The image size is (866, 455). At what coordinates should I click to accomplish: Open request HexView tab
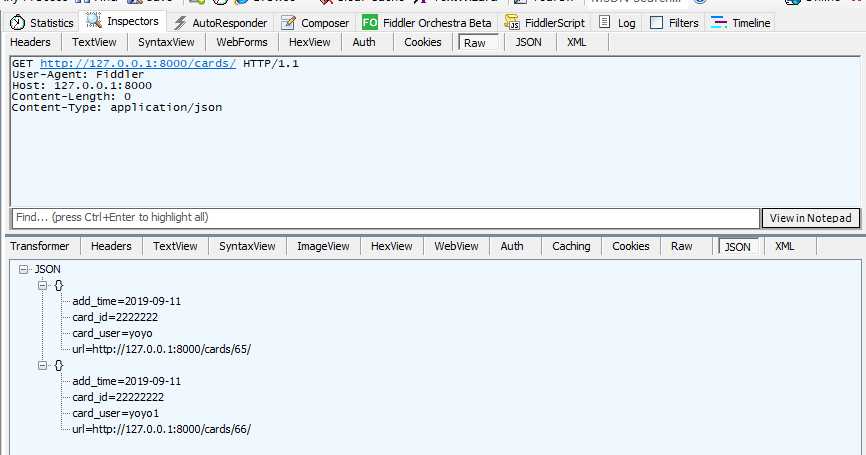[x=309, y=42]
